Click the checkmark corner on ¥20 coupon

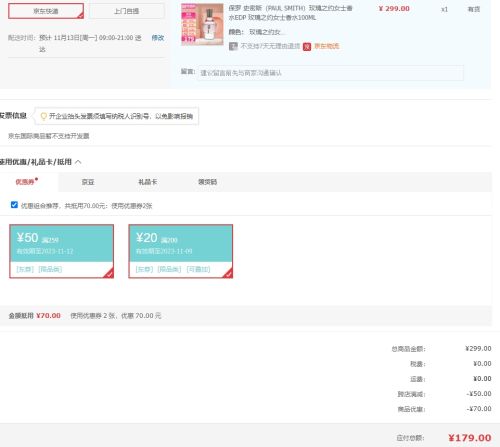[228, 274]
